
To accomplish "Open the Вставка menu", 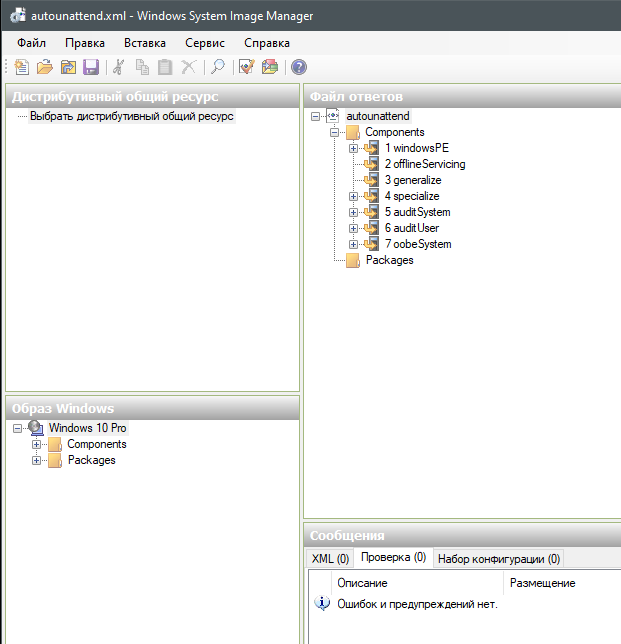I will click(145, 43).
